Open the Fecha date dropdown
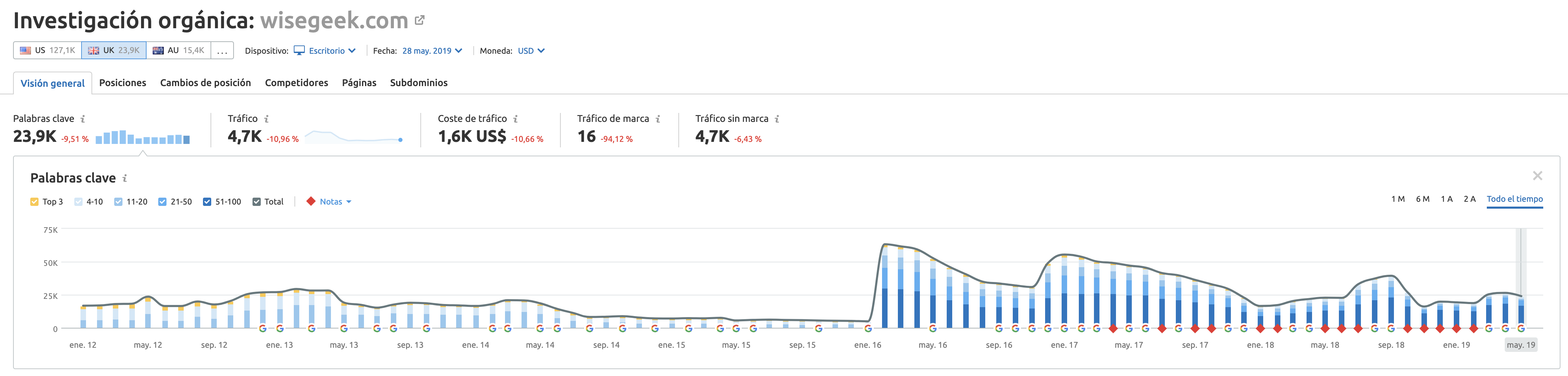Viewport: 1568px width, 376px height. (432, 51)
